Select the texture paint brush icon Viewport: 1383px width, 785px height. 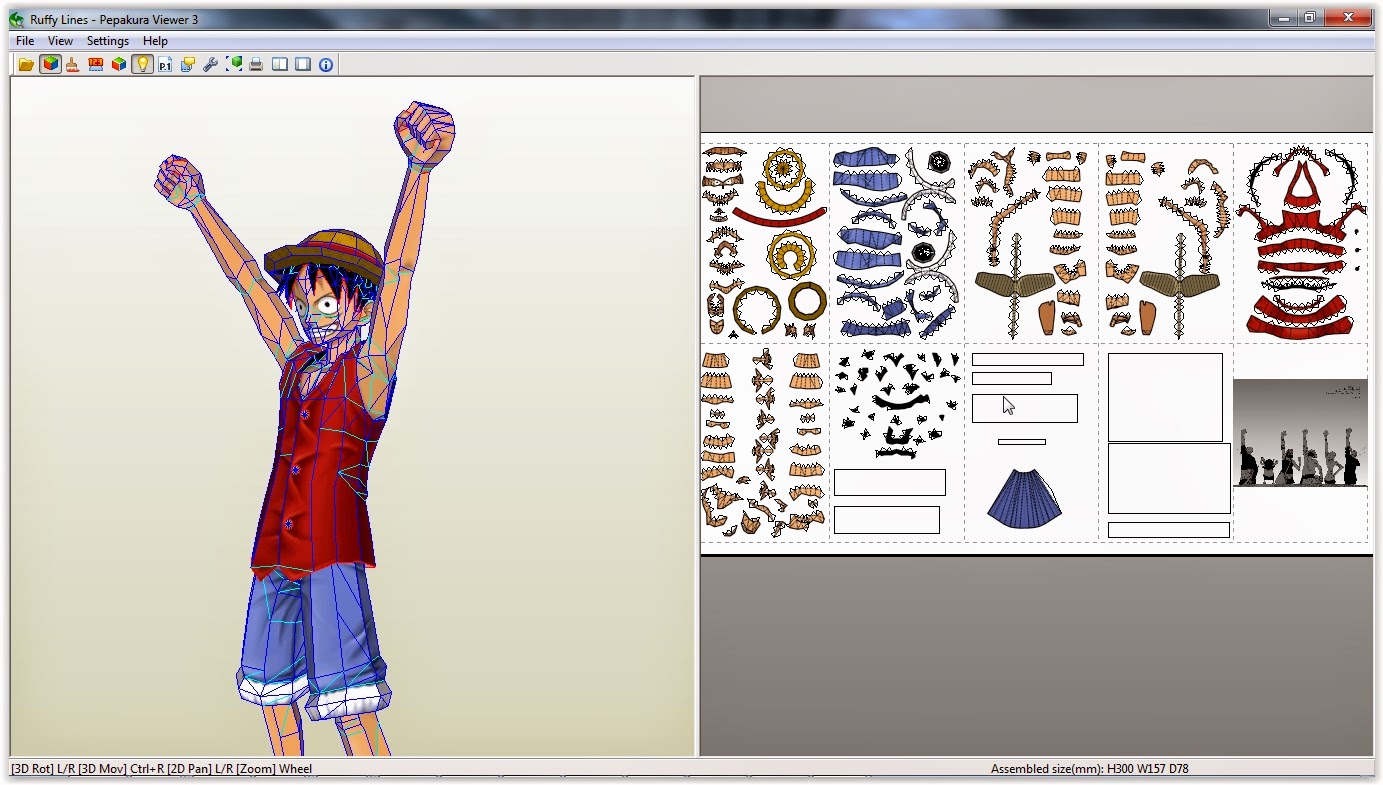[72, 64]
